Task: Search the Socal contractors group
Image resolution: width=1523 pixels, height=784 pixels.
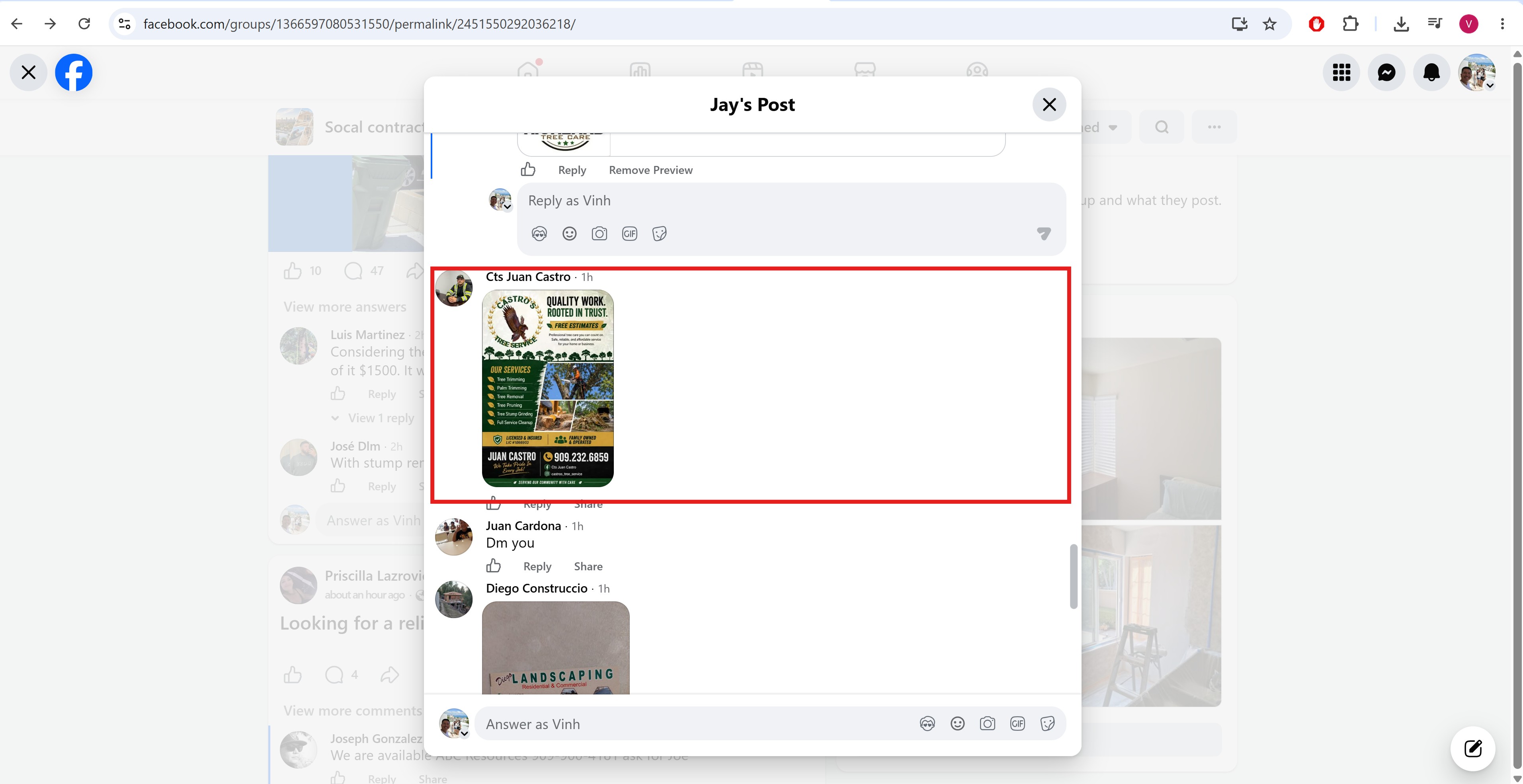Action: pyautogui.click(x=1162, y=127)
